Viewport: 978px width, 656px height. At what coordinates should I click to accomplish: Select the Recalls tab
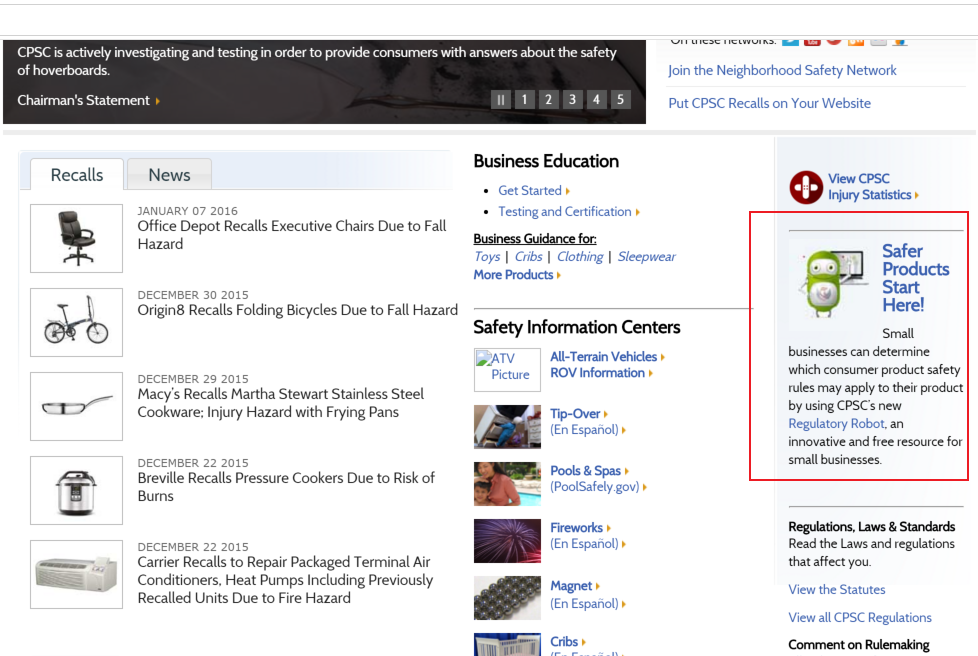[77, 175]
